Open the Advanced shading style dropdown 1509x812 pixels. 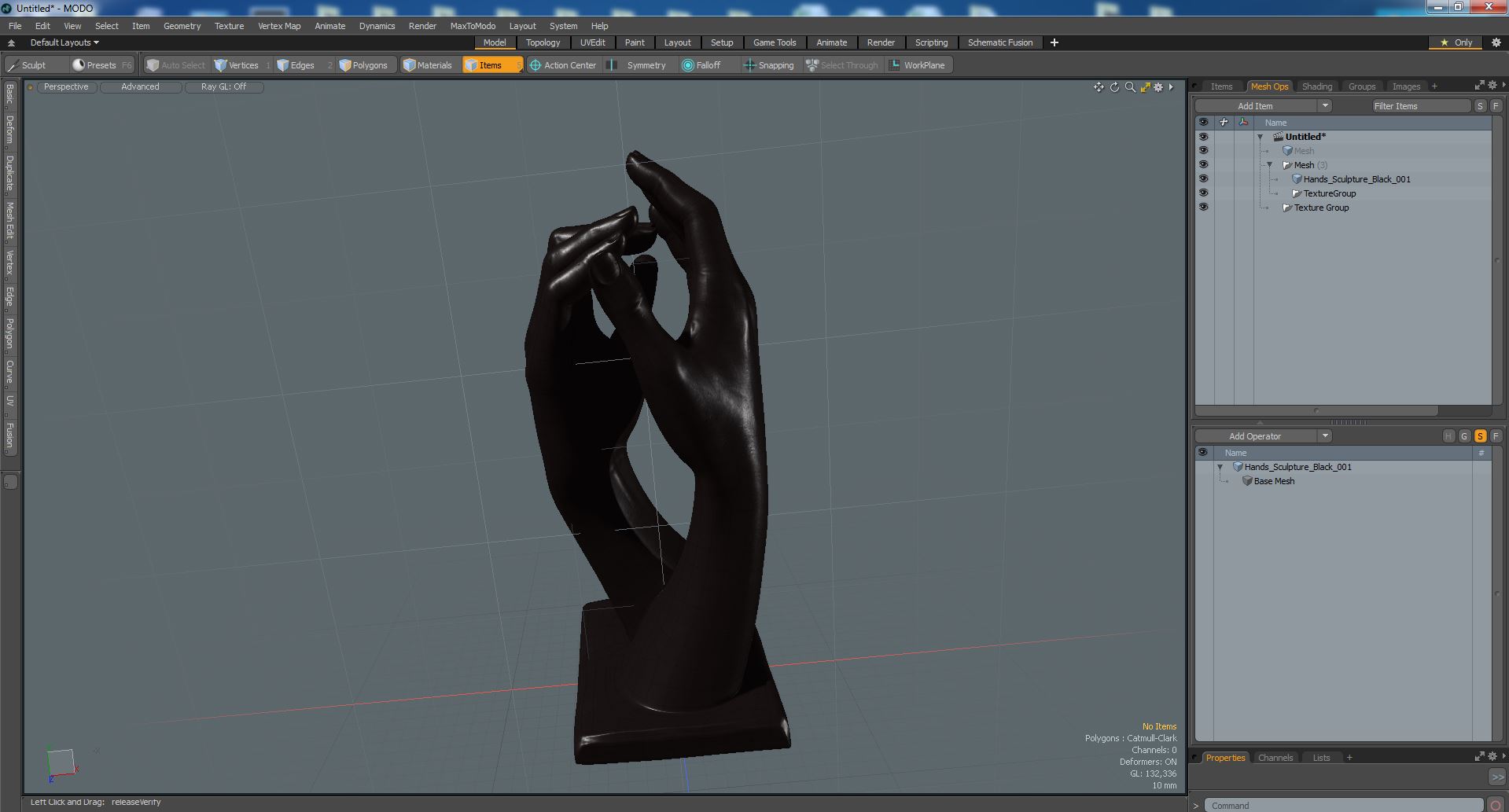[x=140, y=87]
